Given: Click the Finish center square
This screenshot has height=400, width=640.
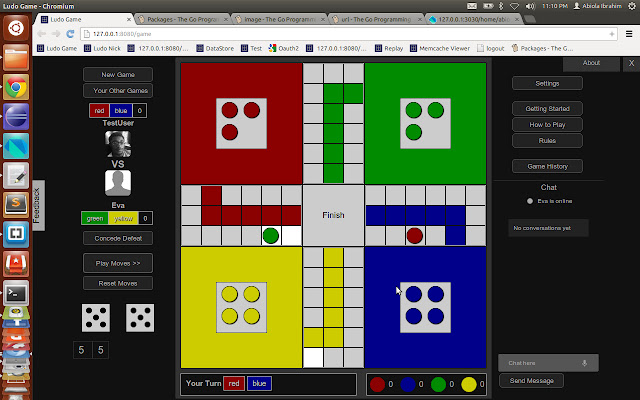Looking at the screenshot, I should (x=333, y=215).
